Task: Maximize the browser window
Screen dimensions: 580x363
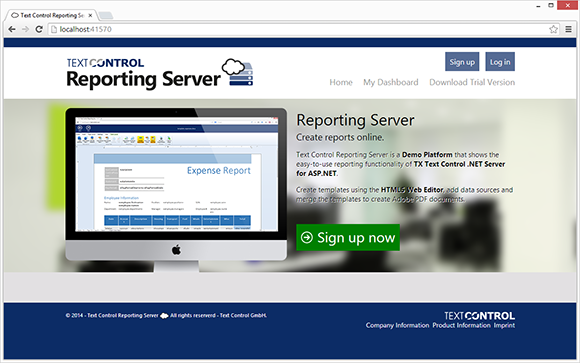Action: click(551, 5)
